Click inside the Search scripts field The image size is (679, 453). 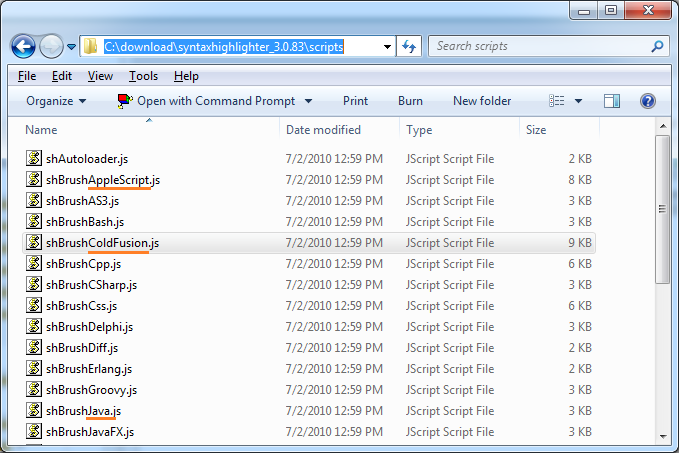click(541, 46)
